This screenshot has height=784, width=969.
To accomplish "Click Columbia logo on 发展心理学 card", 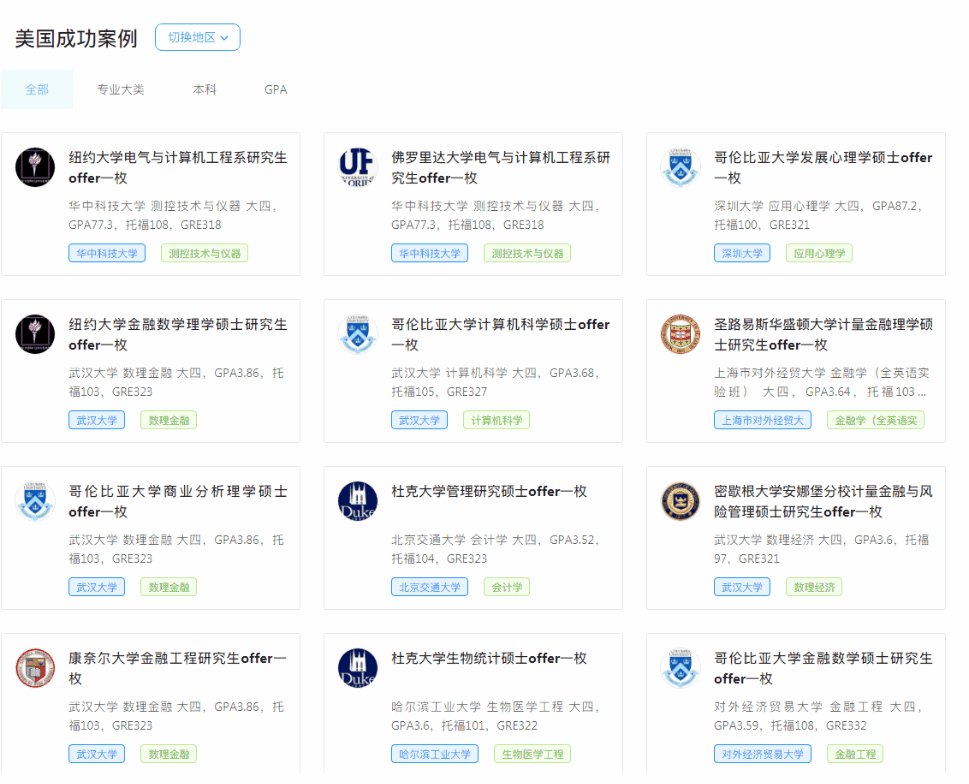I will 681,167.
